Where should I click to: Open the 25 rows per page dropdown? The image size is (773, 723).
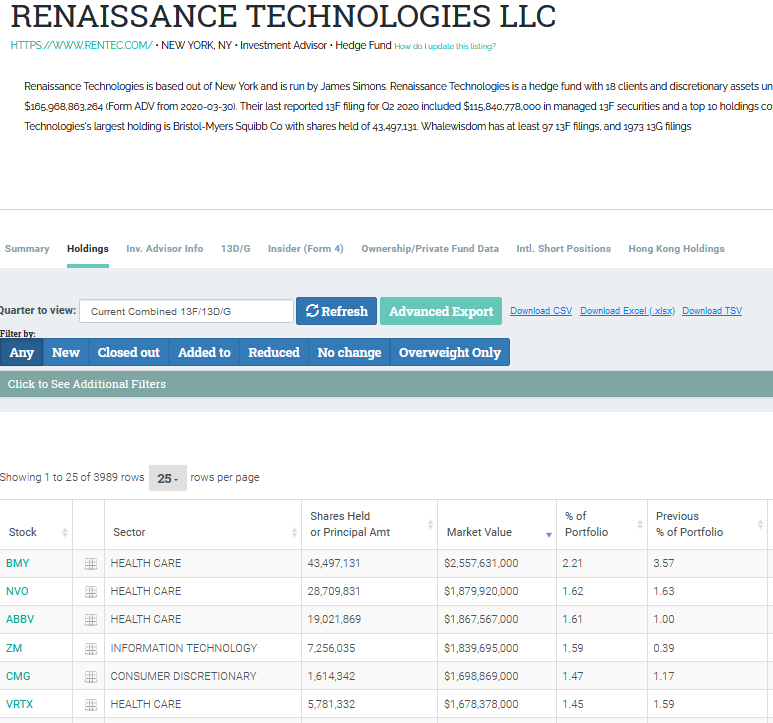click(168, 478)
